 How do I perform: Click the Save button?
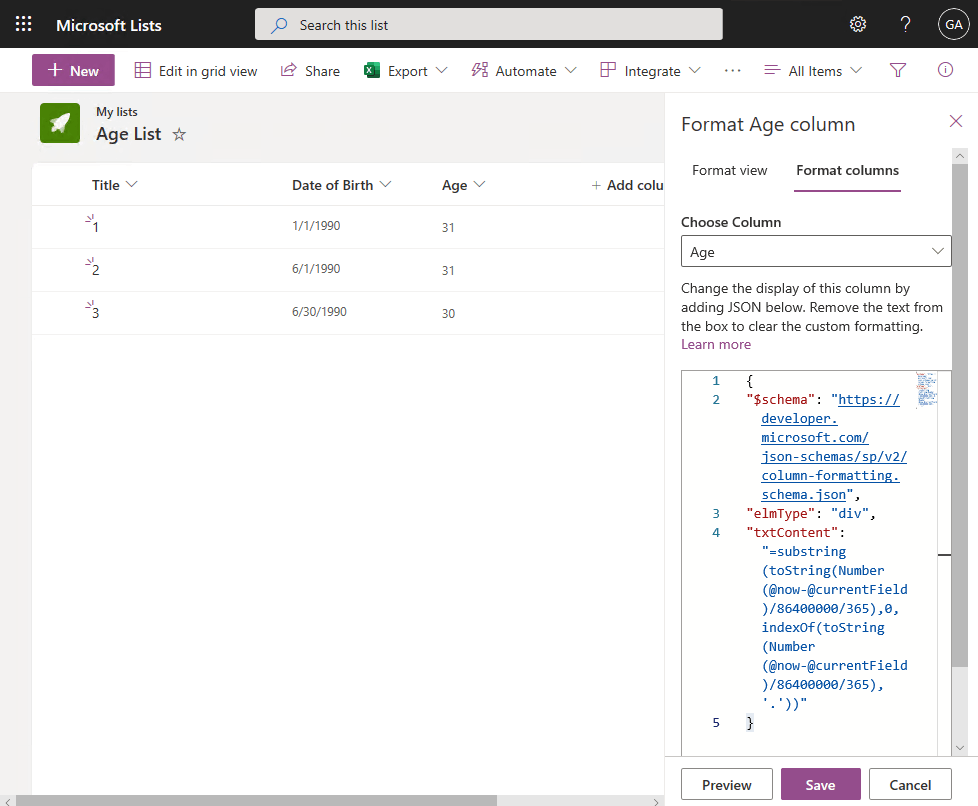[820, 785]
